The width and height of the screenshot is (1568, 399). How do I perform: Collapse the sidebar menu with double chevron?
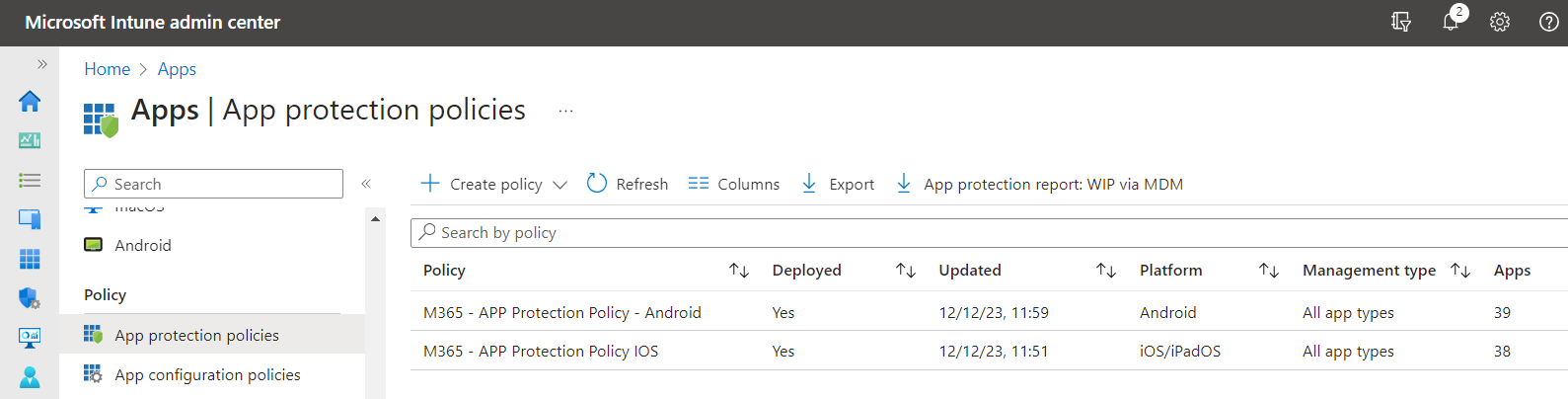coord(366,184)
